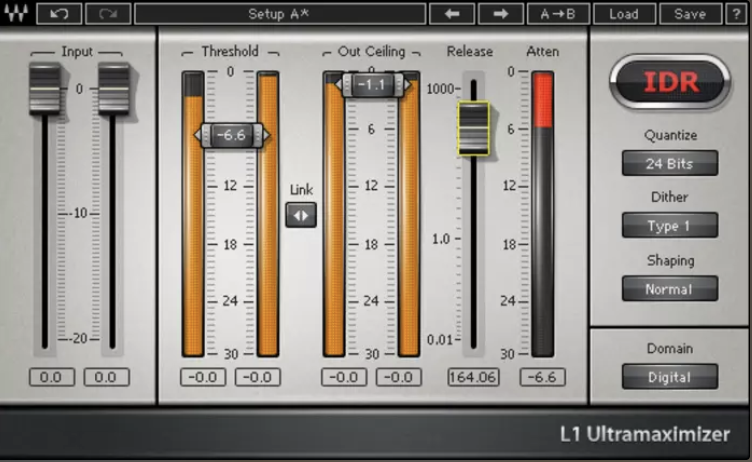Toggle the red IDR button
Image resolution: width=752 pixels, height=462 pixels.
point(670,83)
